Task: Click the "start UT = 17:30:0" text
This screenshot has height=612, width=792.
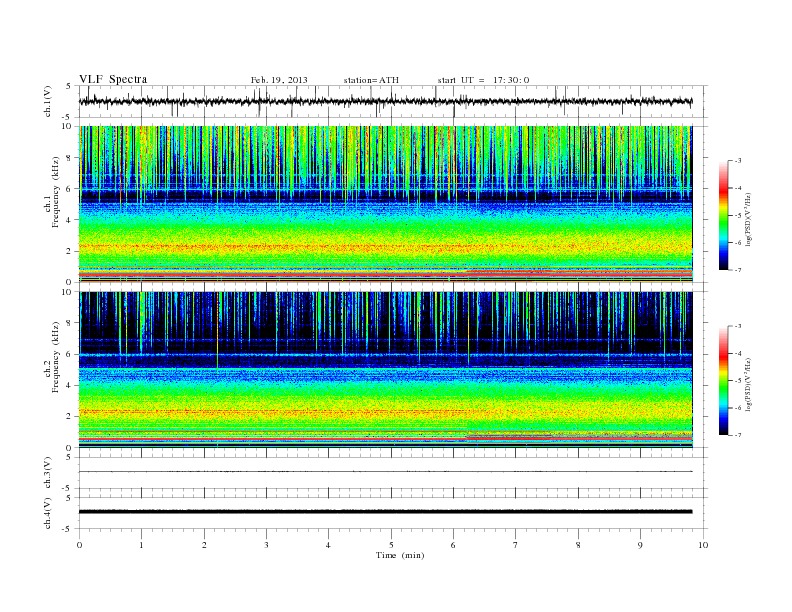Action: pyautogui.click(x=483, y=80)
